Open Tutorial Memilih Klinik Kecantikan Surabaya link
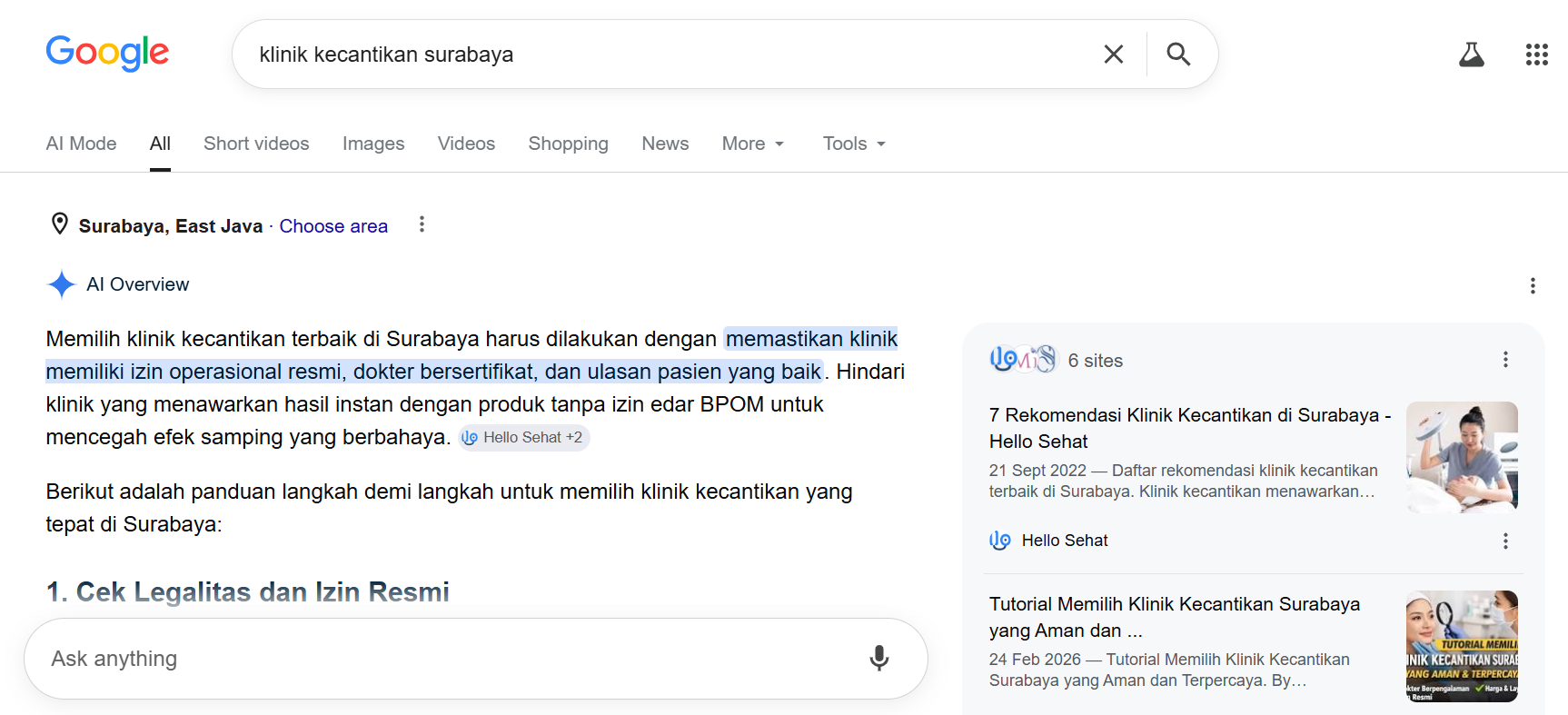This screenshot has height=715, width=1568. 1175,617
